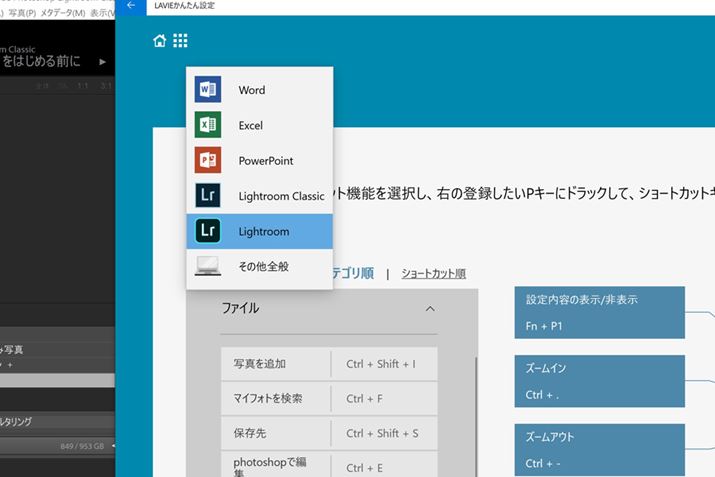This screenshot has width=715, height=477.
Task: Choose その他全般 in the app list
Action: [x=259, y=266]
